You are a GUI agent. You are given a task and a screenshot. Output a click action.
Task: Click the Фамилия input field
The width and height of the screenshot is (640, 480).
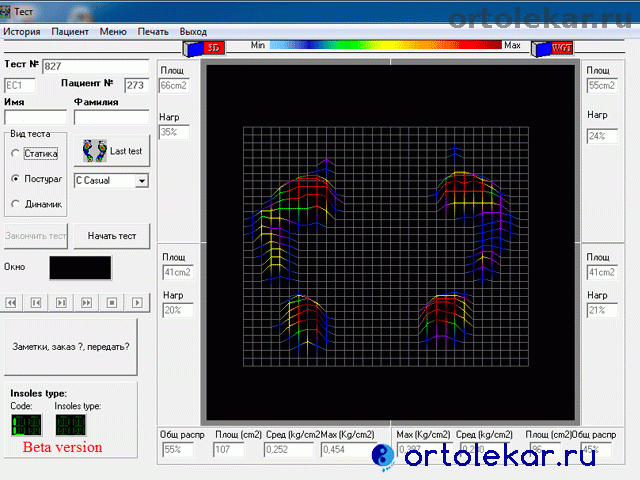pyautogui.click(x=111, y=118)
